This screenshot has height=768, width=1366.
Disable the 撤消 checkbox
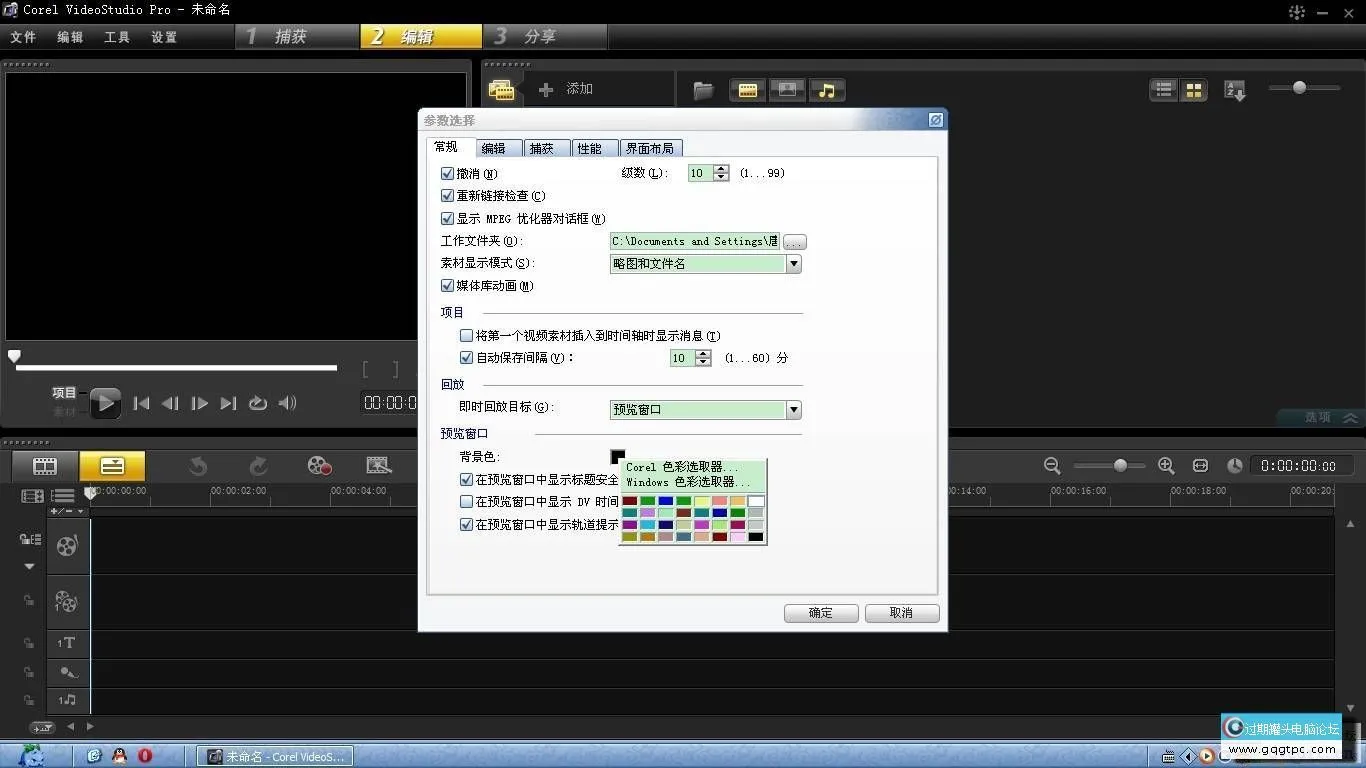click(x=447, y=173)
